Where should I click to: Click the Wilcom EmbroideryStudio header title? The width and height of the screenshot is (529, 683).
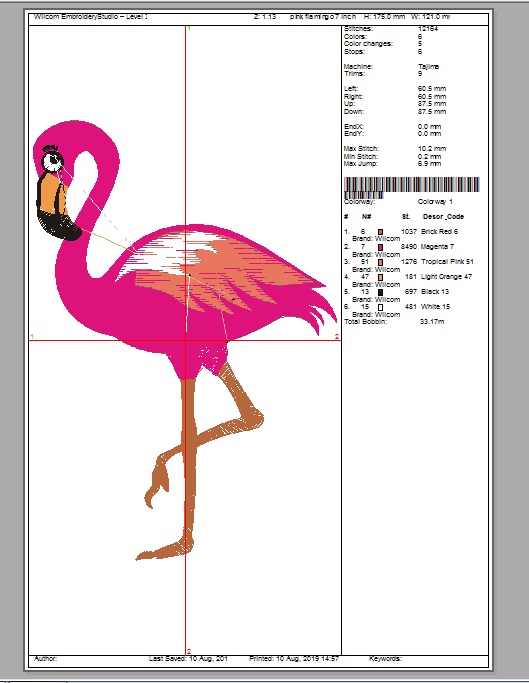91,17
